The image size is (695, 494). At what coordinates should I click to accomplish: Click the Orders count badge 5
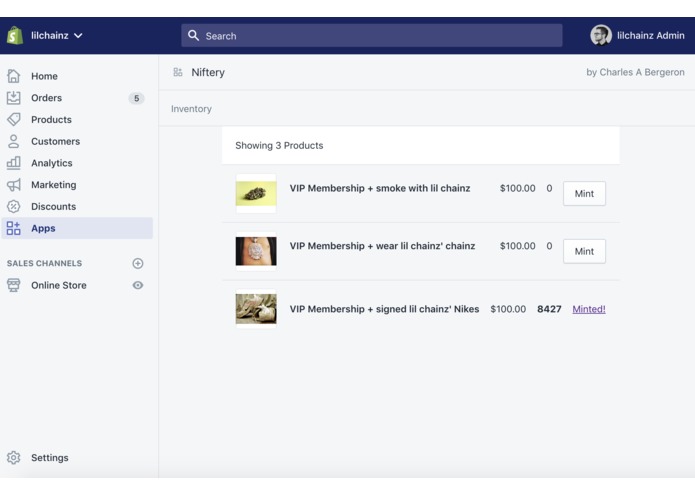click(137, 98)
